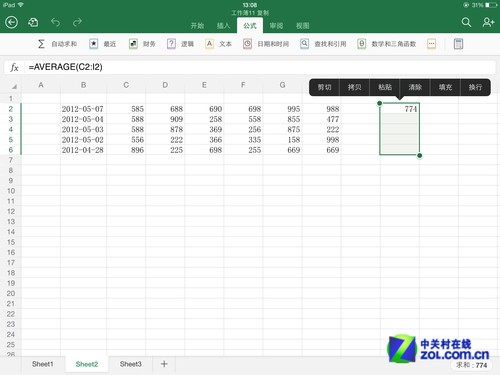Choose 清除 (Clear) in popup menu
Viewport: 500px width, 375px height.
[415, 87]
